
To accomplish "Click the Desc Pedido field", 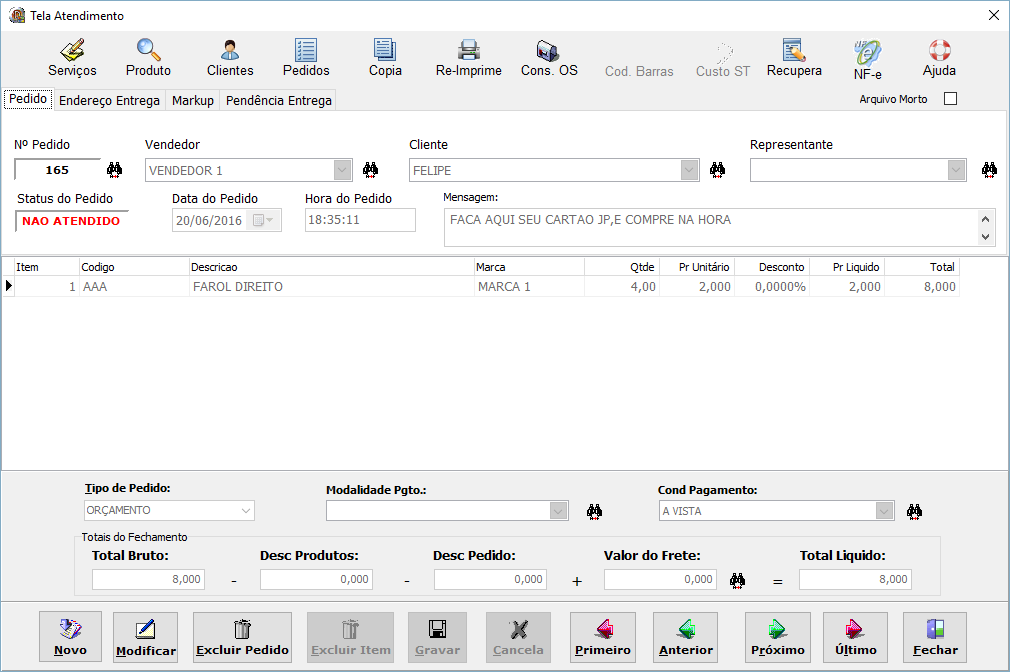I will tap(490, 579).
